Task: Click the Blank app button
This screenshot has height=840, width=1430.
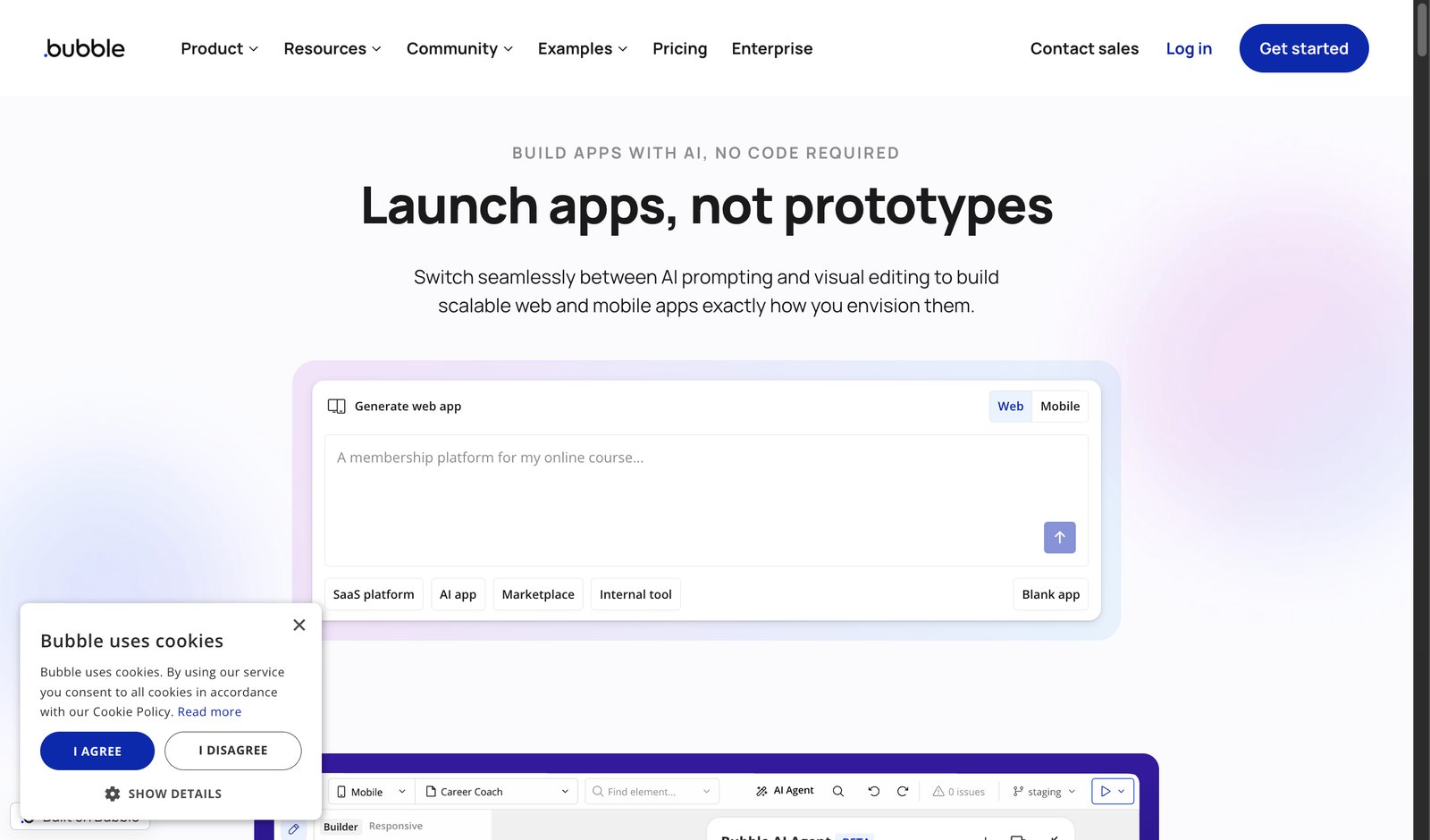Action: click(1050, 594)
